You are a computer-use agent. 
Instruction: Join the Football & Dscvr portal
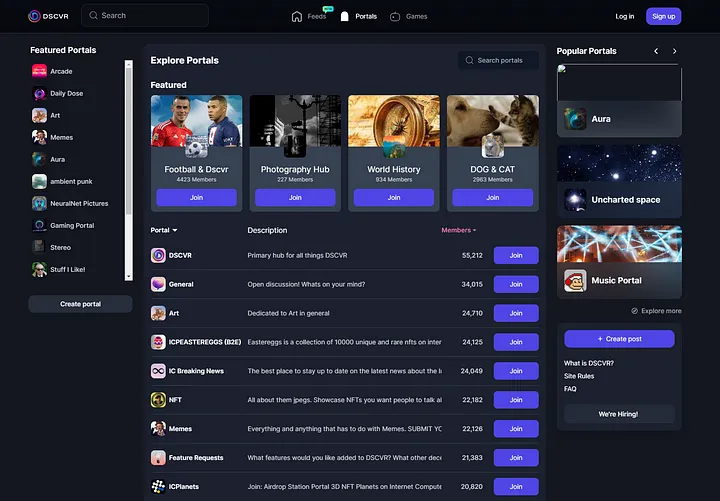(x=196, y=198)
